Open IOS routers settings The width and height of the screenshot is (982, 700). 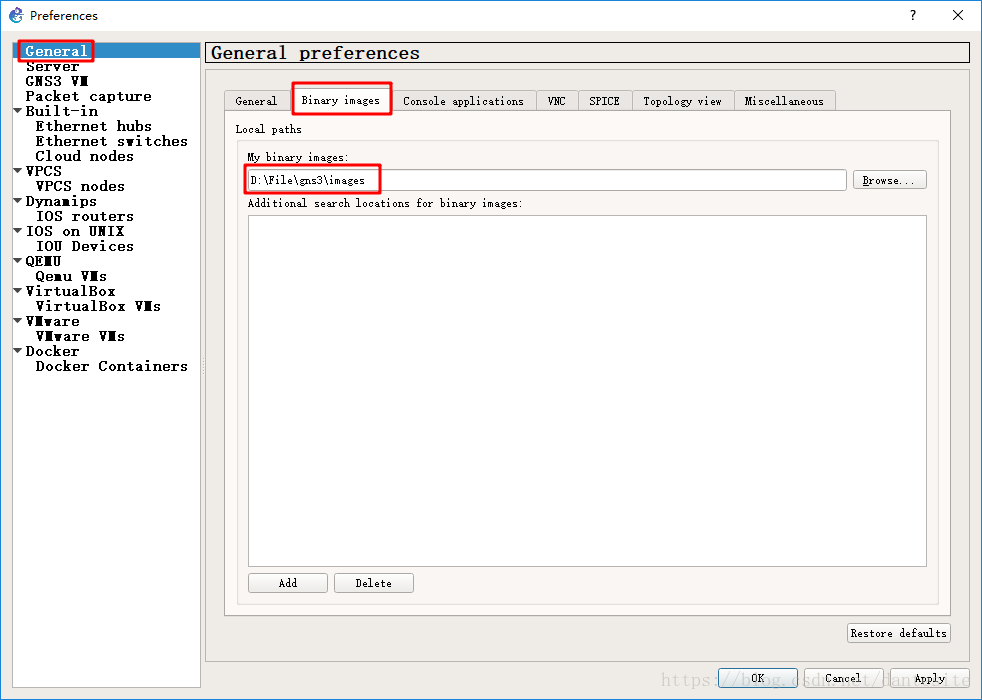[85, 217]
